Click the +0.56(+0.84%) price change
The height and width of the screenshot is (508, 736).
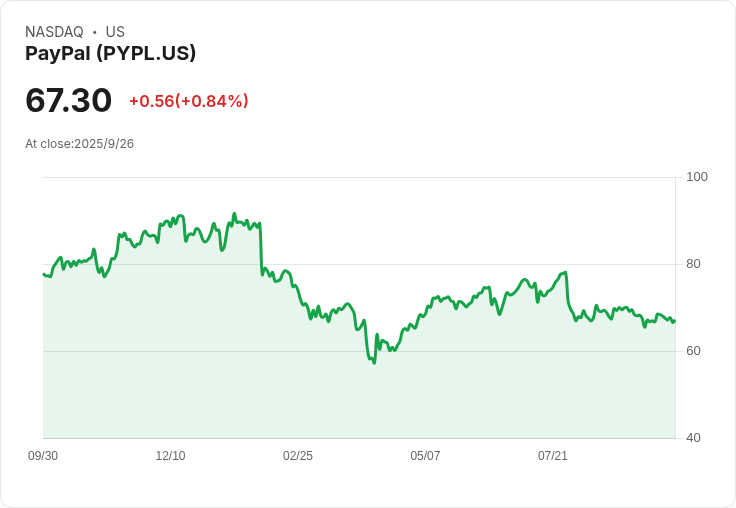(x=189, y=101)
